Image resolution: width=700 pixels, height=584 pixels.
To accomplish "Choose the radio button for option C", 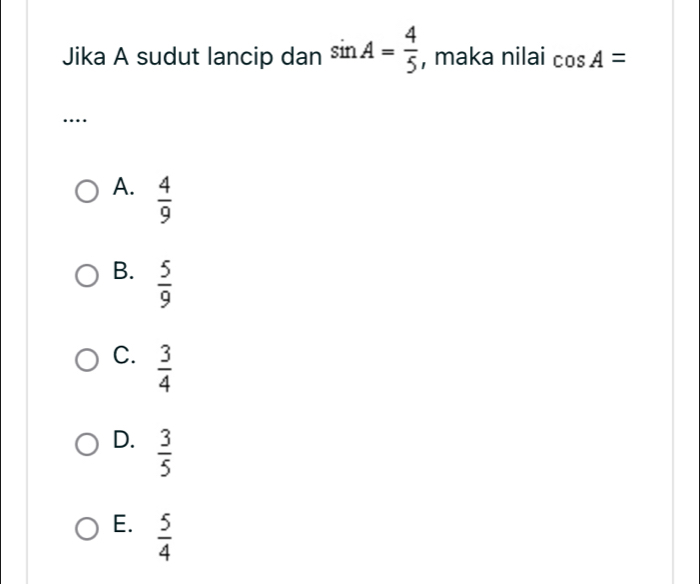I will pyautogui.click(x=88, y=359).
